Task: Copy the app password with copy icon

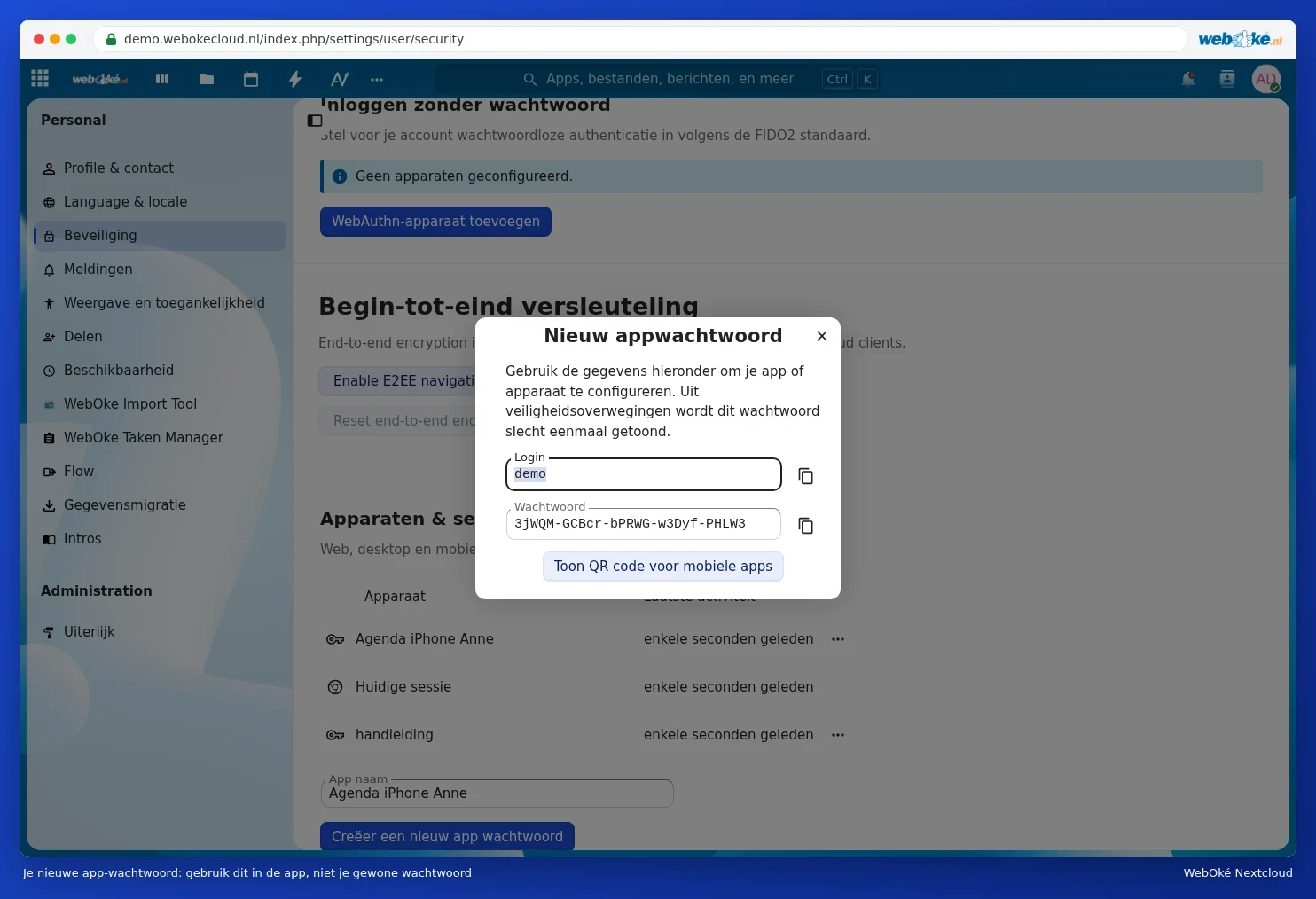Action: point(806,526)
